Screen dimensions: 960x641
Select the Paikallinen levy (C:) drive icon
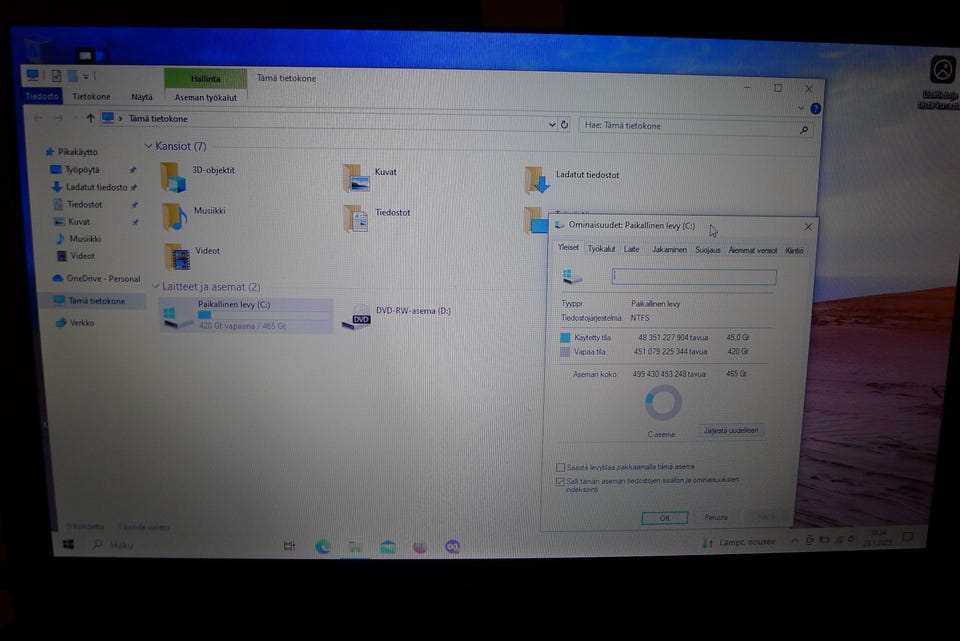178,317
